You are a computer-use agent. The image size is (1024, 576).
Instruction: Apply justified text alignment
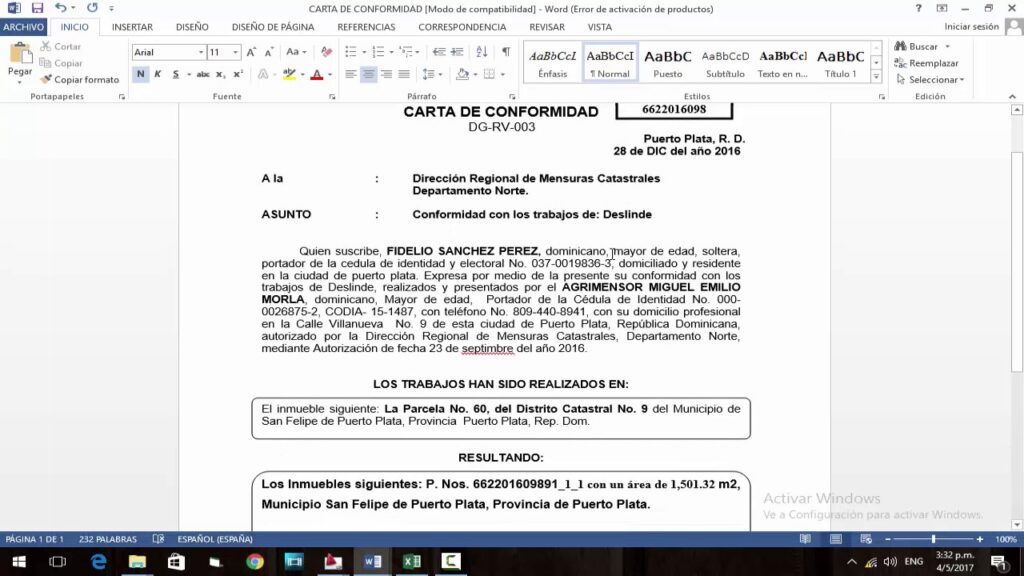click(404, 74)
